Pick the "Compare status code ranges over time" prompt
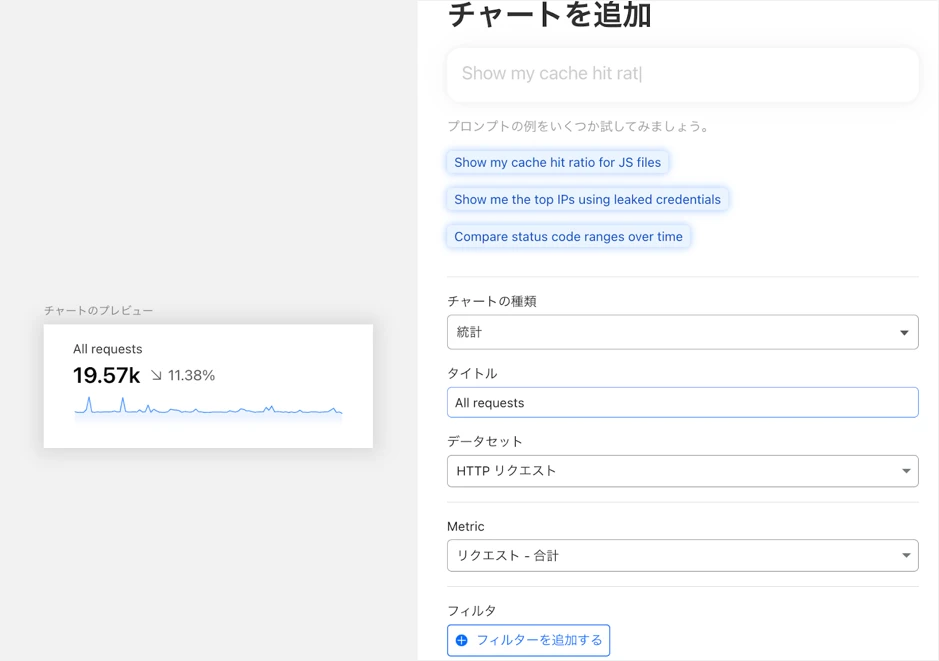Viewport: 939px width, 661px height. click(x=568, y=237)
